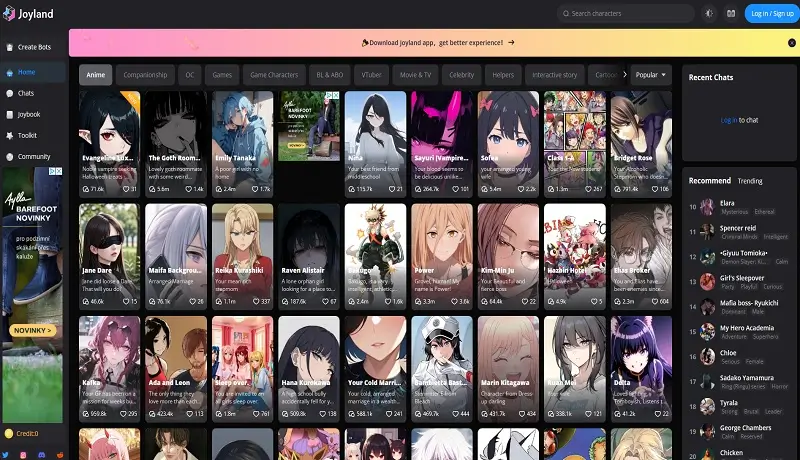Image resolution: width=800 pixels, height=460 pixels.
Task: Click the Reddit icon in the sidebar footer
Action: 59,454
